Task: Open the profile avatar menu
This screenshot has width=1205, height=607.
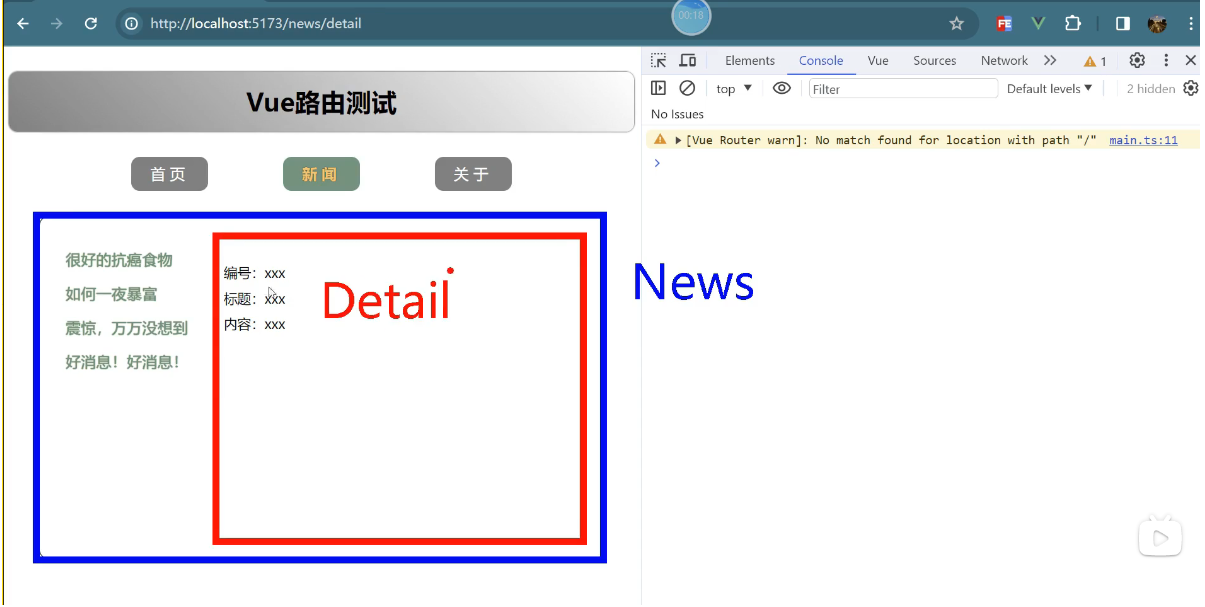Action: (1157, 23)
